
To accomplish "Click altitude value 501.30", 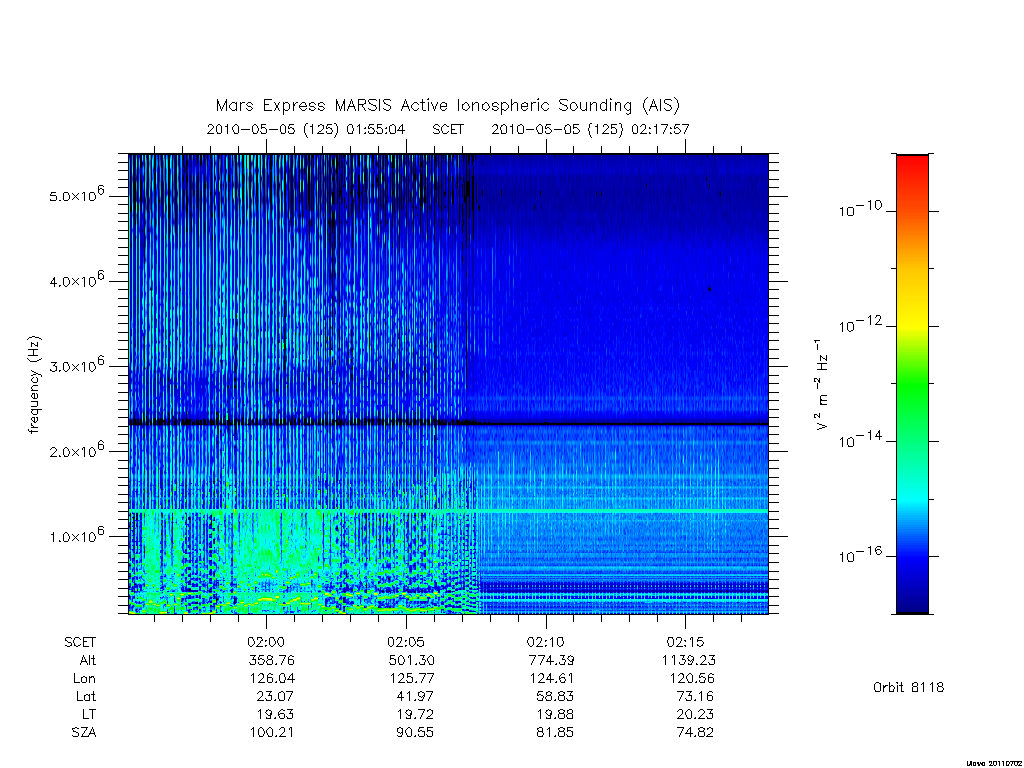I will (411, 660).
